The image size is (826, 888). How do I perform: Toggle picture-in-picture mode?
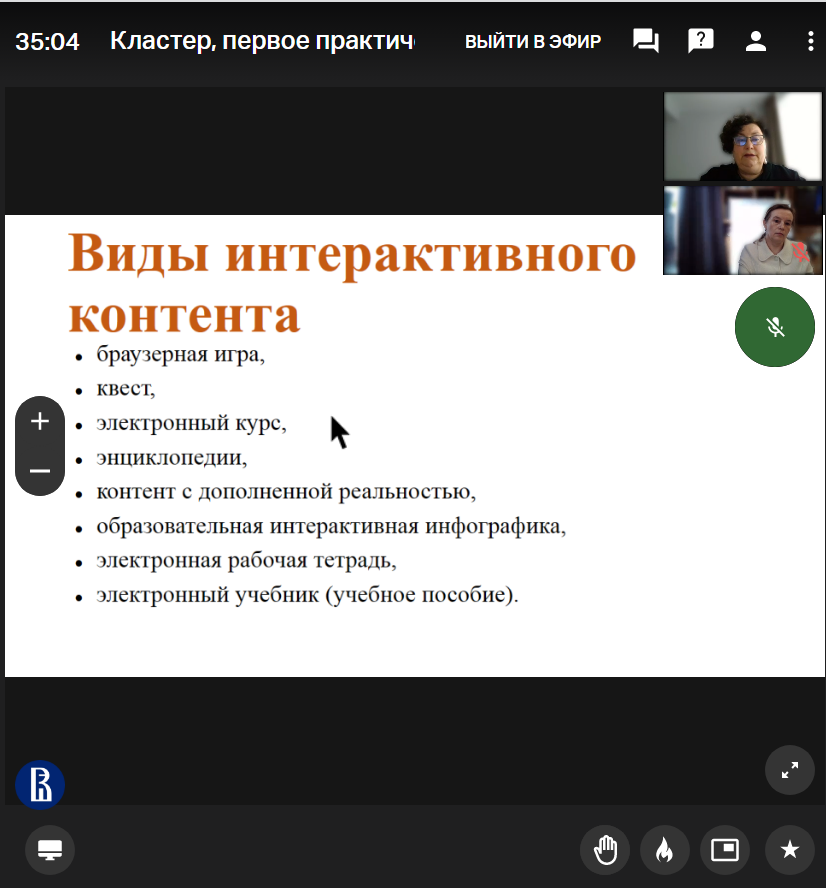(x=725, y=850)
